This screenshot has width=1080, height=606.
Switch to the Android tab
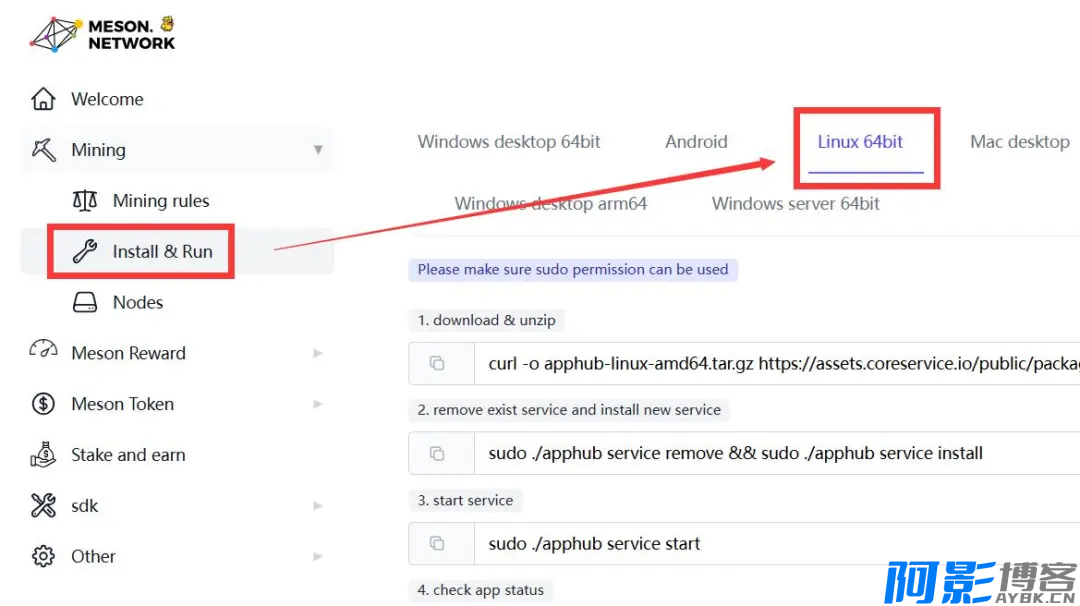click(696, 142)
